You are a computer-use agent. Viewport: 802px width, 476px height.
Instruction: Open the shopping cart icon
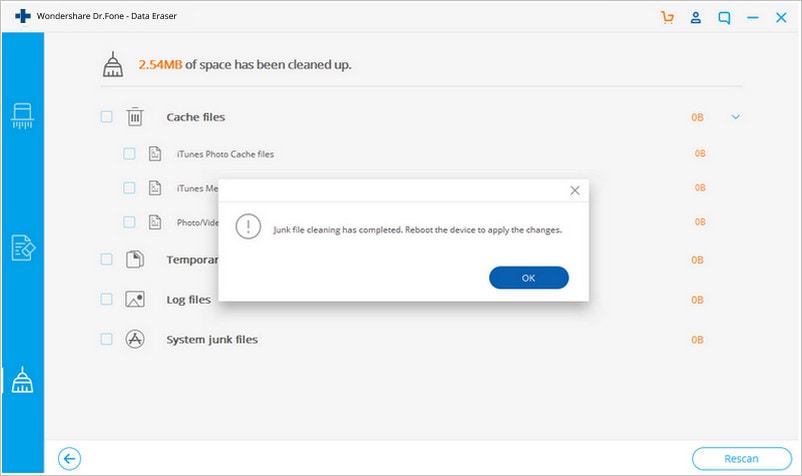click(667, 17)
